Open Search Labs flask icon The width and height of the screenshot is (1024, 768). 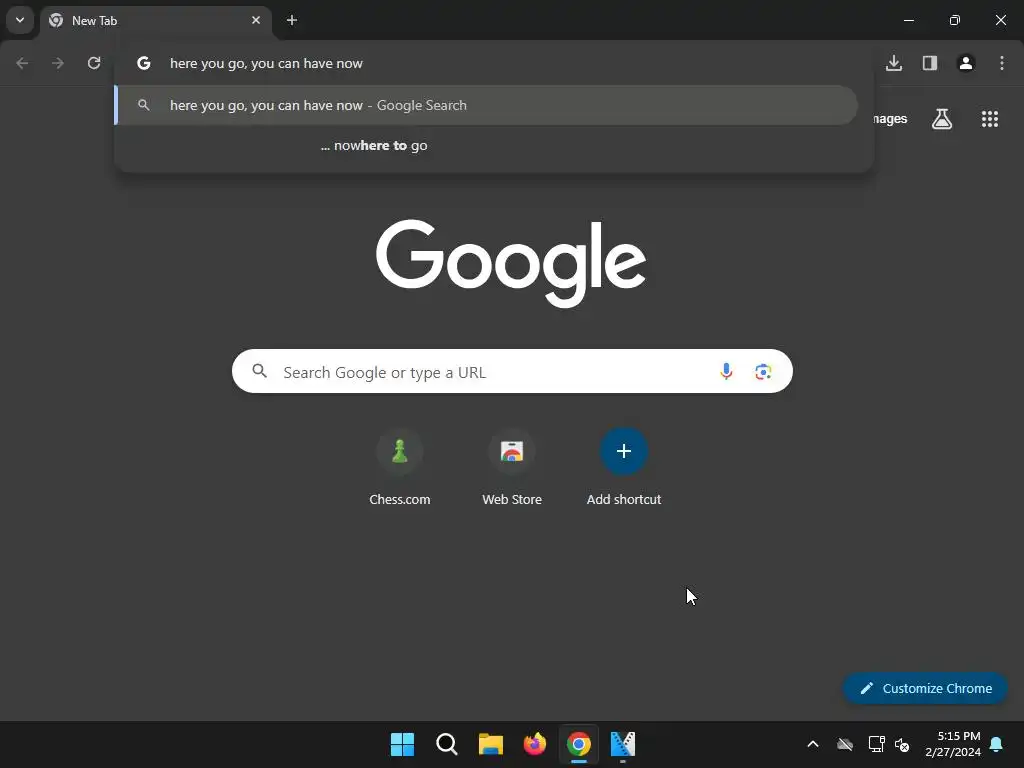tap(942, 119)
